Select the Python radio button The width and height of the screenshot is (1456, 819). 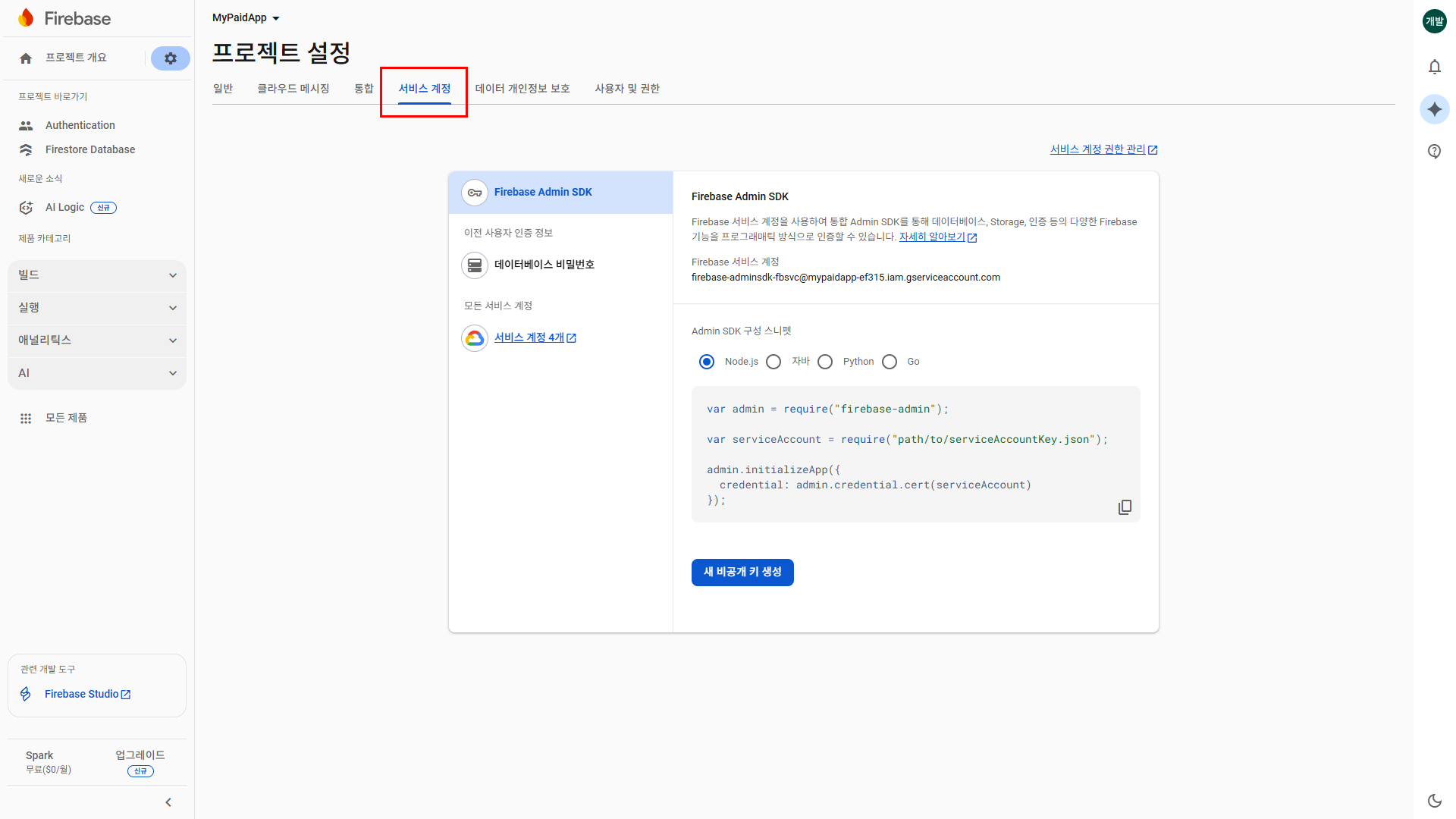(825, 362)
